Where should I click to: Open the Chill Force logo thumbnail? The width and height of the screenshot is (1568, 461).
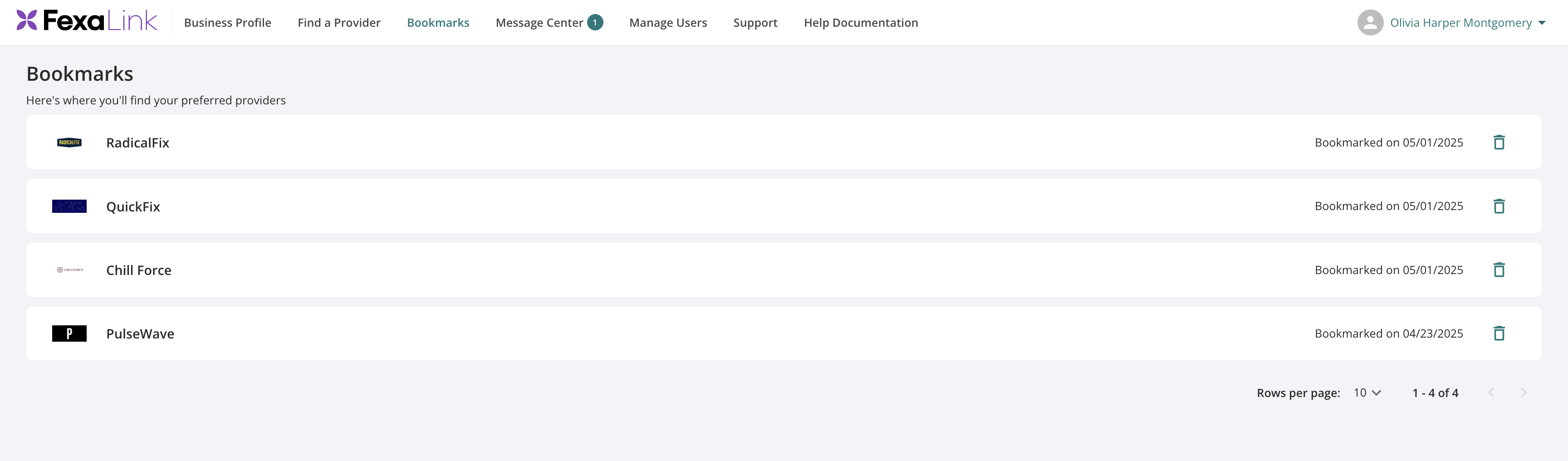69,270
